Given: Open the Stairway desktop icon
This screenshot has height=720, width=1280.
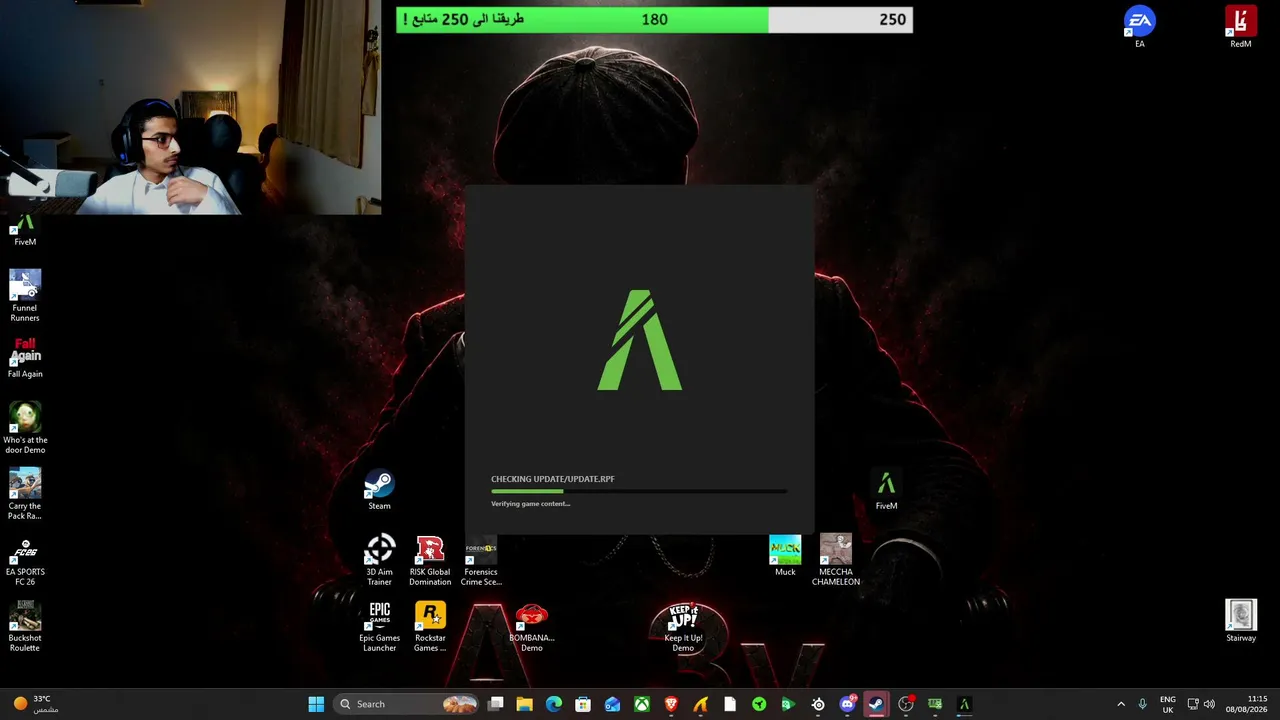Looking at the screenshot, I should (1241, 621).
